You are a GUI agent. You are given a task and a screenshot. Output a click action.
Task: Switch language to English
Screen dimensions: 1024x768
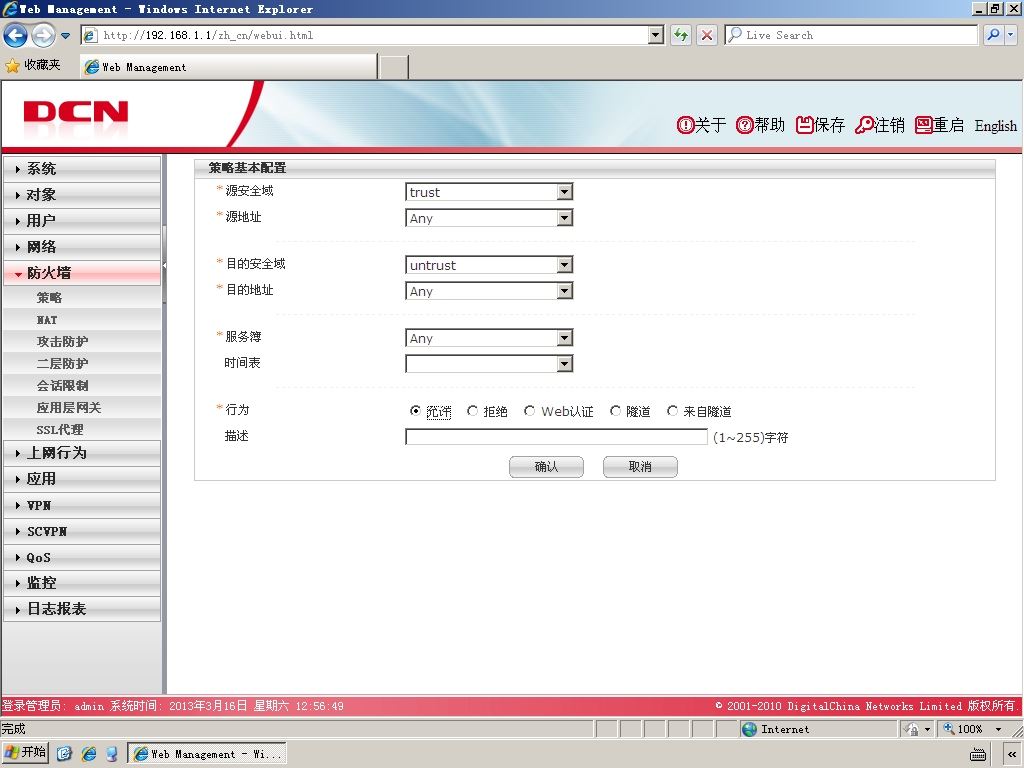click(x=995, y=125)
